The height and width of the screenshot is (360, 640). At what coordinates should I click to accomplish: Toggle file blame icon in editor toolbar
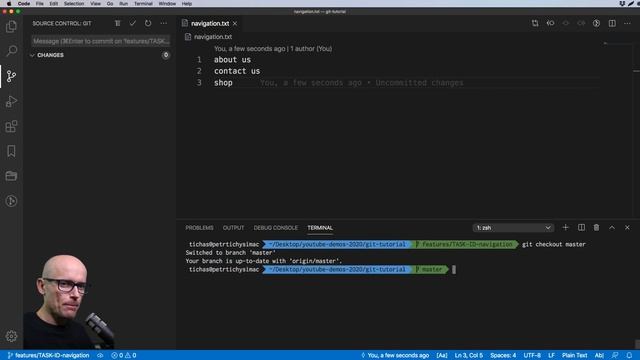[596, 23]
